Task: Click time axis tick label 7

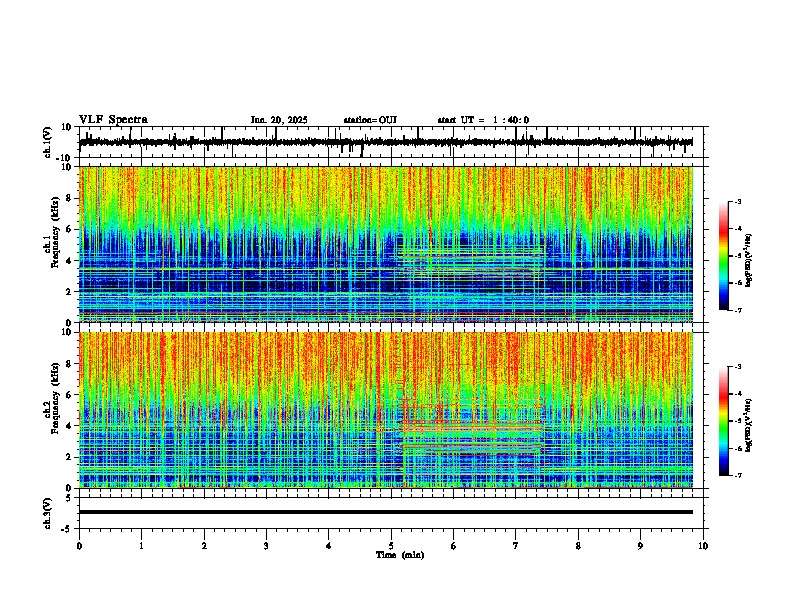Action: point(516,546)
